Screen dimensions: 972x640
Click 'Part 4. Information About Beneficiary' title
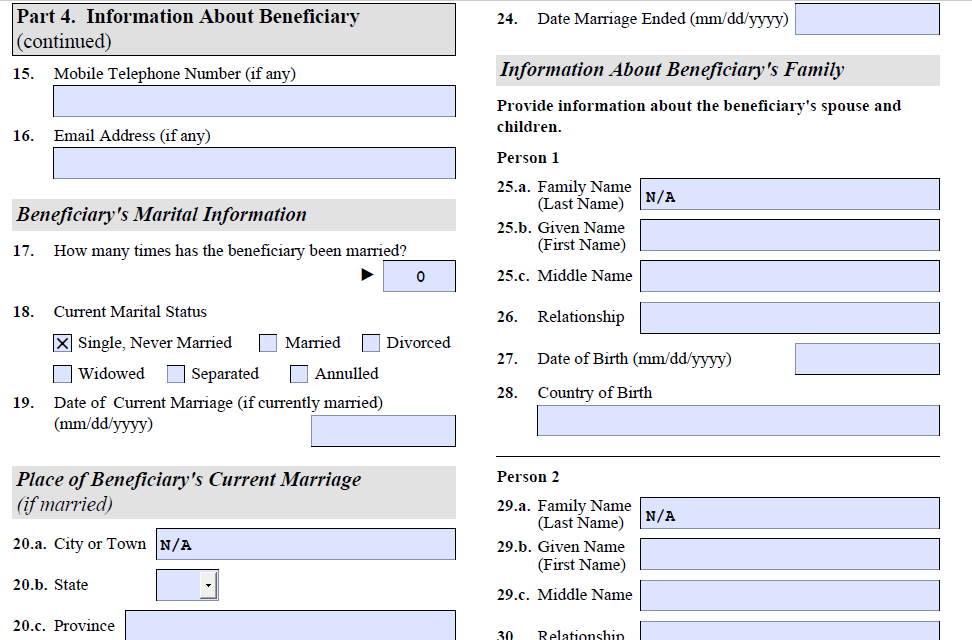(x=188, y=17)
